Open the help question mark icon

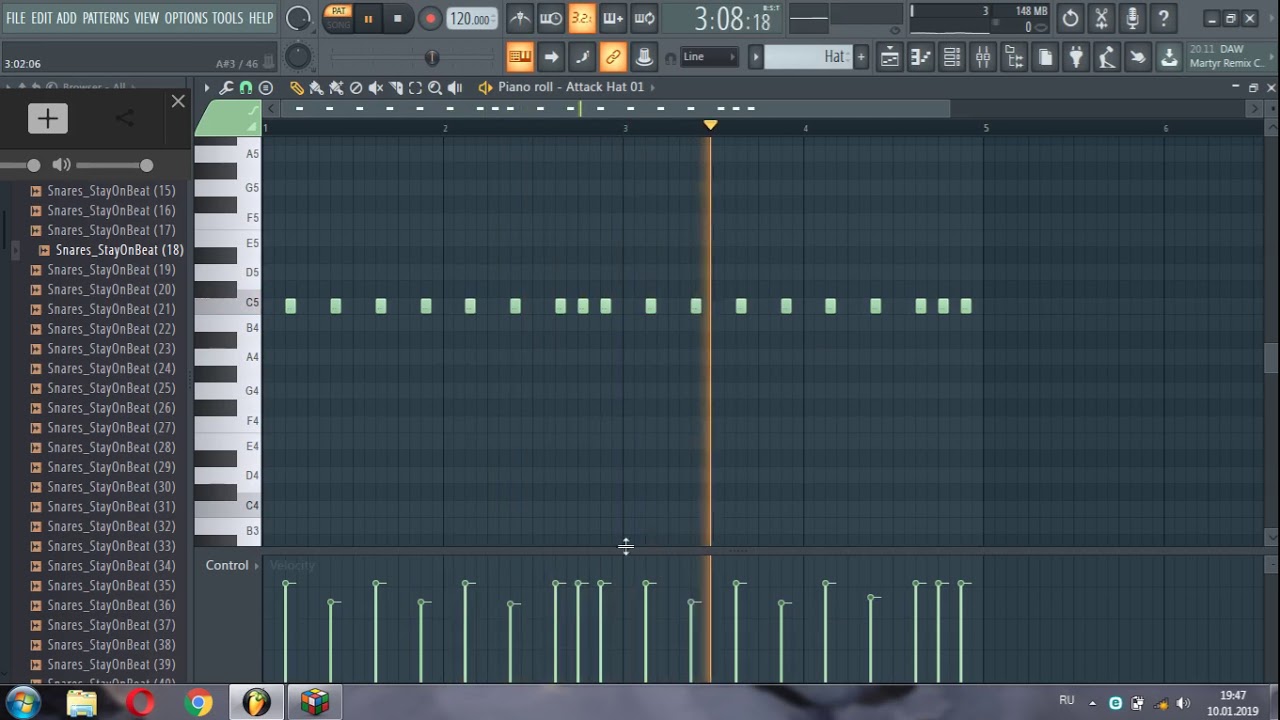click(1163, 18)
